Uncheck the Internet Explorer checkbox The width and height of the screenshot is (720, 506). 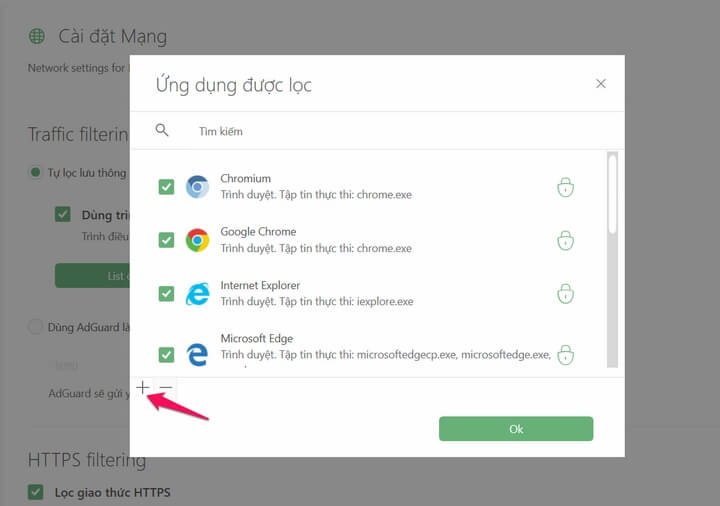click(166, 293)
